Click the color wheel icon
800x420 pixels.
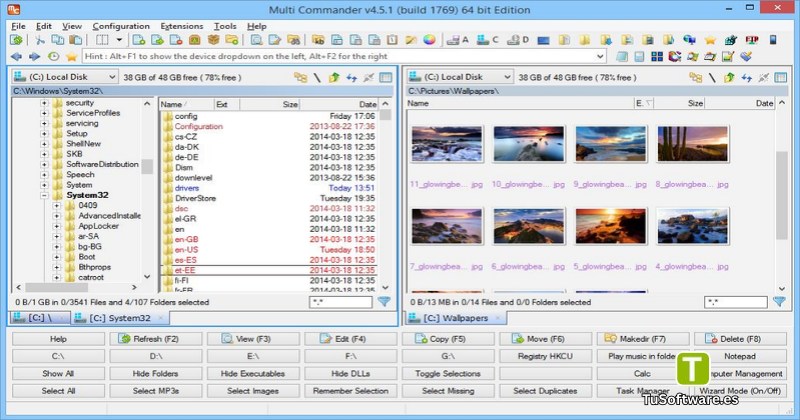point(430,40)
